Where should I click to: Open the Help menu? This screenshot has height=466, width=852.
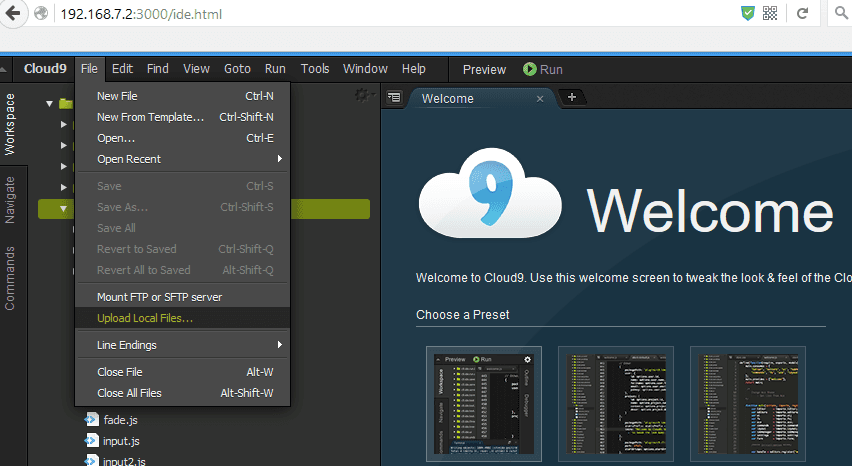[x=414, y=68]
